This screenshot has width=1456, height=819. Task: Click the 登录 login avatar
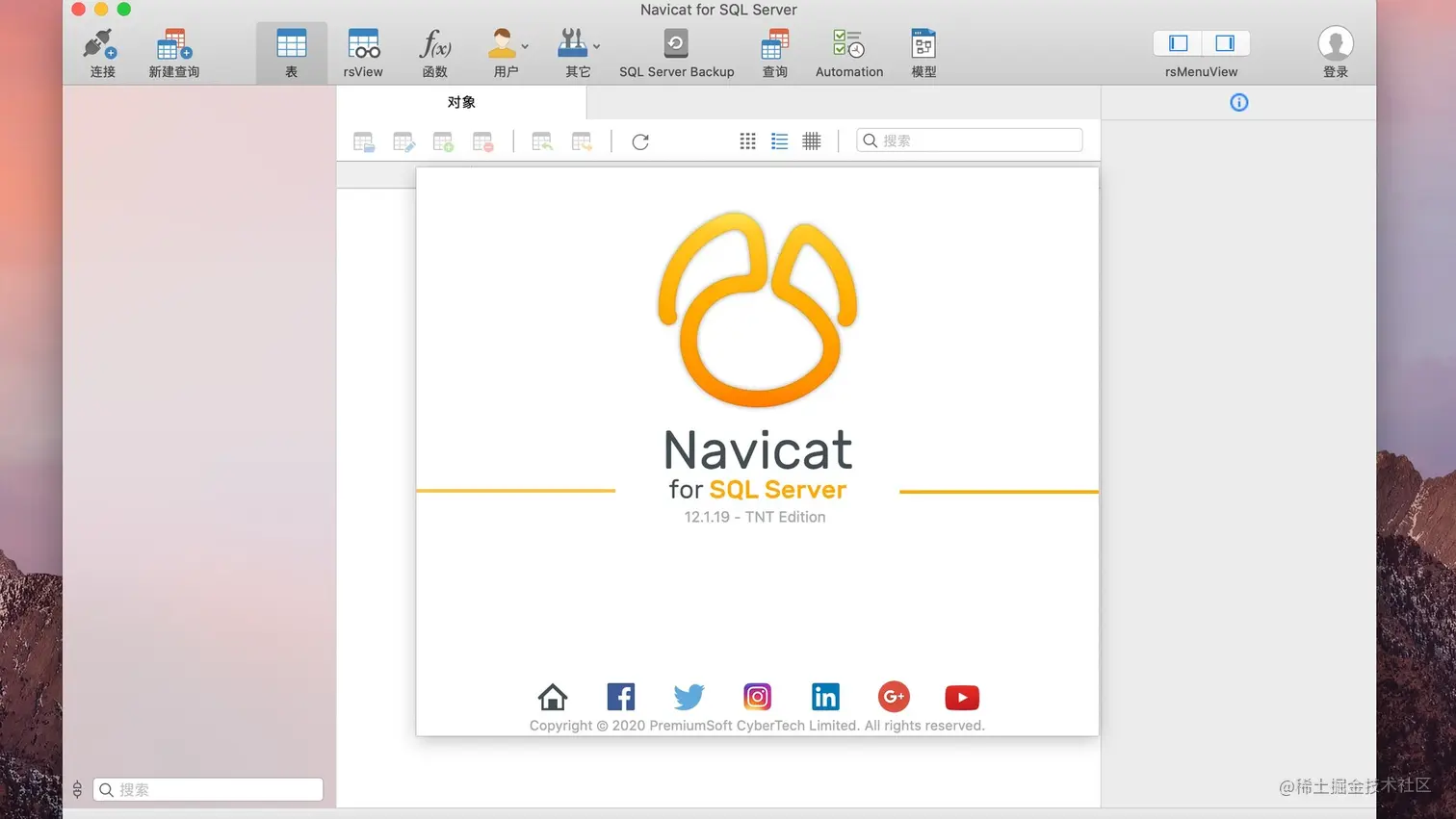click(x=1336, y=44)
